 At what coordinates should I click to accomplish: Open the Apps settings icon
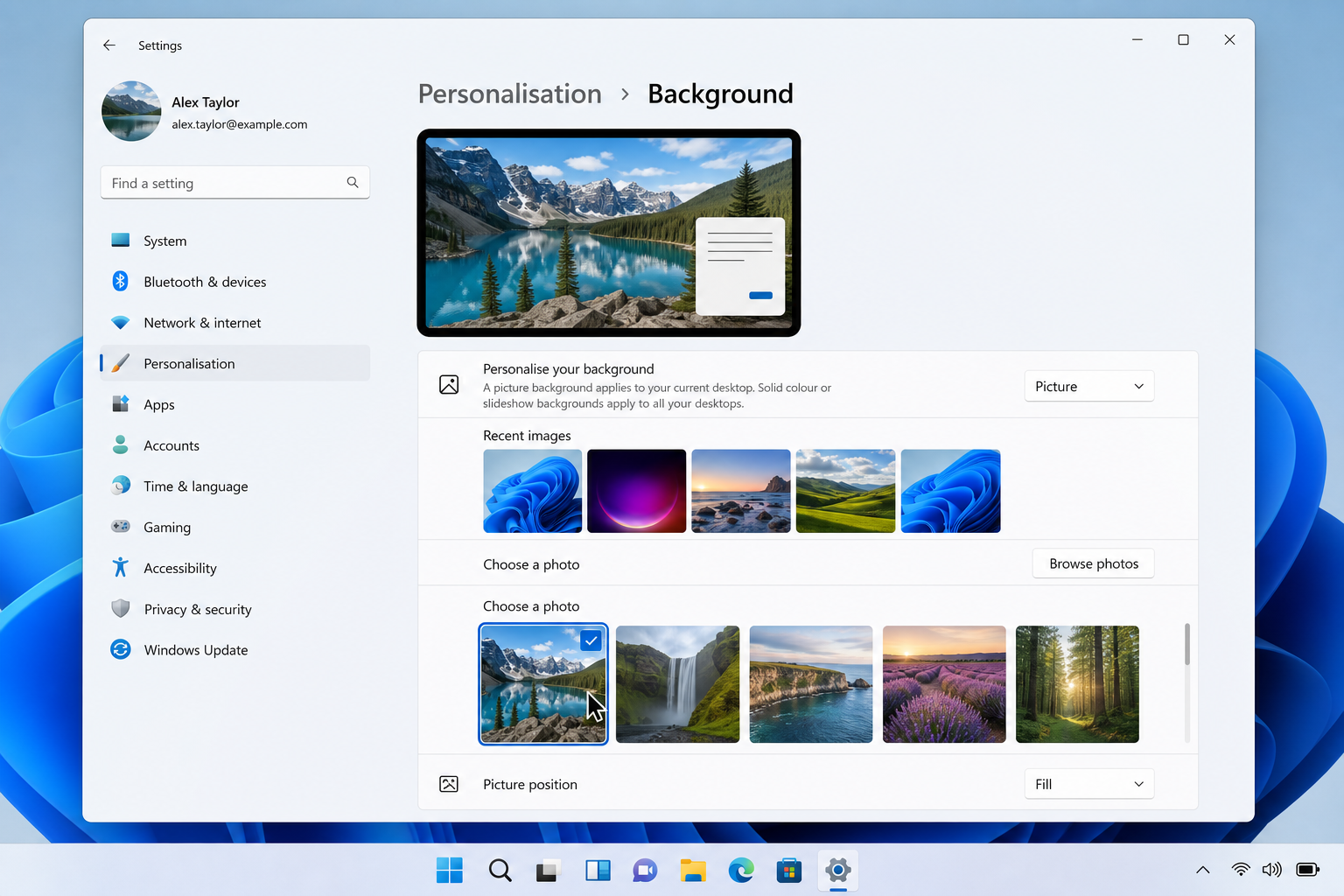tap(121, 404)
